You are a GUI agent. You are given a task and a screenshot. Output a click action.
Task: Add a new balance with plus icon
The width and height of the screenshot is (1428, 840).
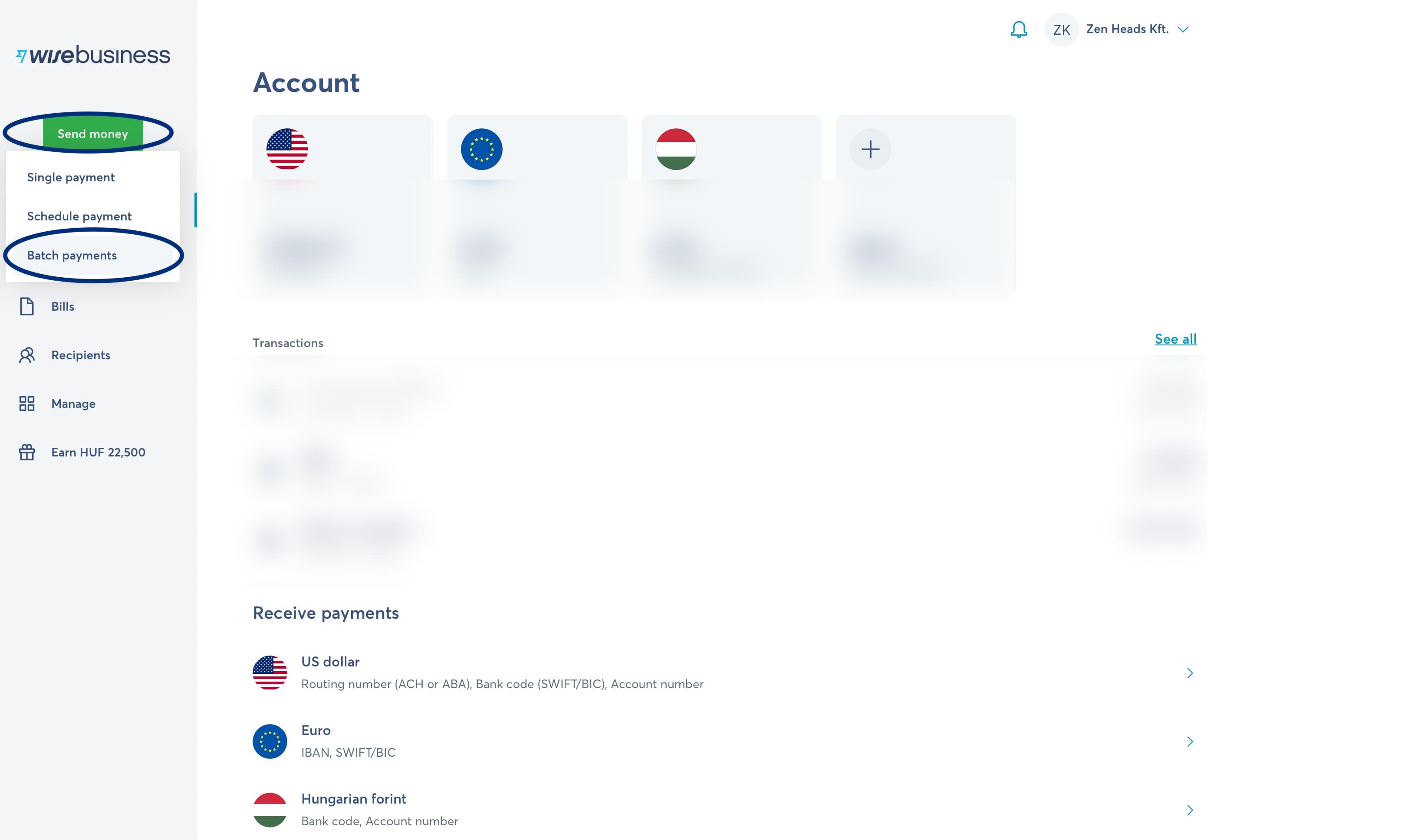point(870,150)
